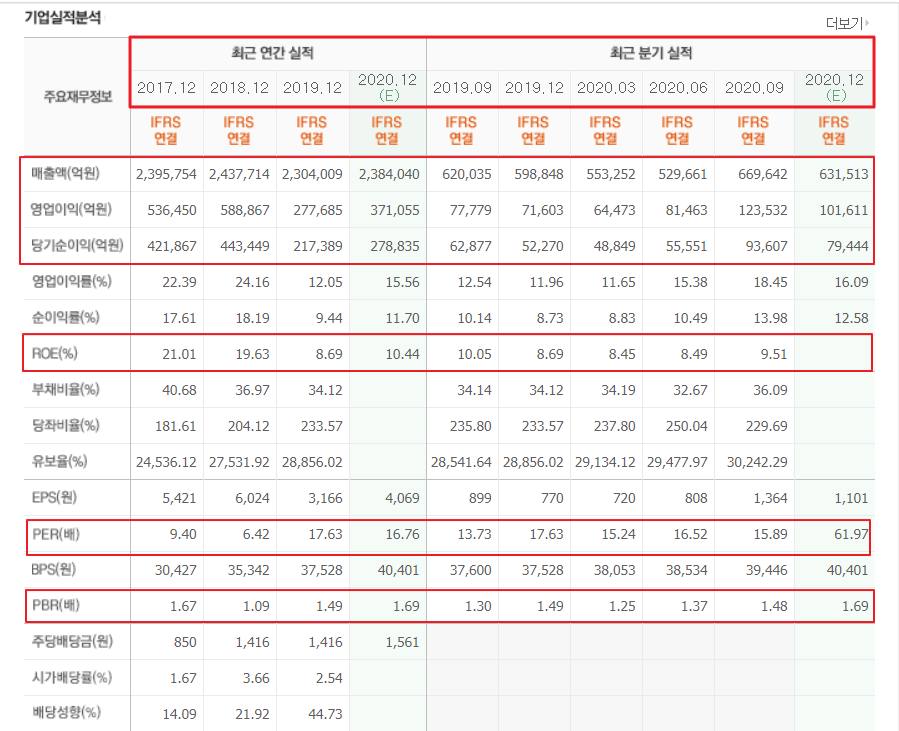This screenshot has height=731, width=899.
Task: Click the dividend yield value 3.66
Action: coord(256,678)
